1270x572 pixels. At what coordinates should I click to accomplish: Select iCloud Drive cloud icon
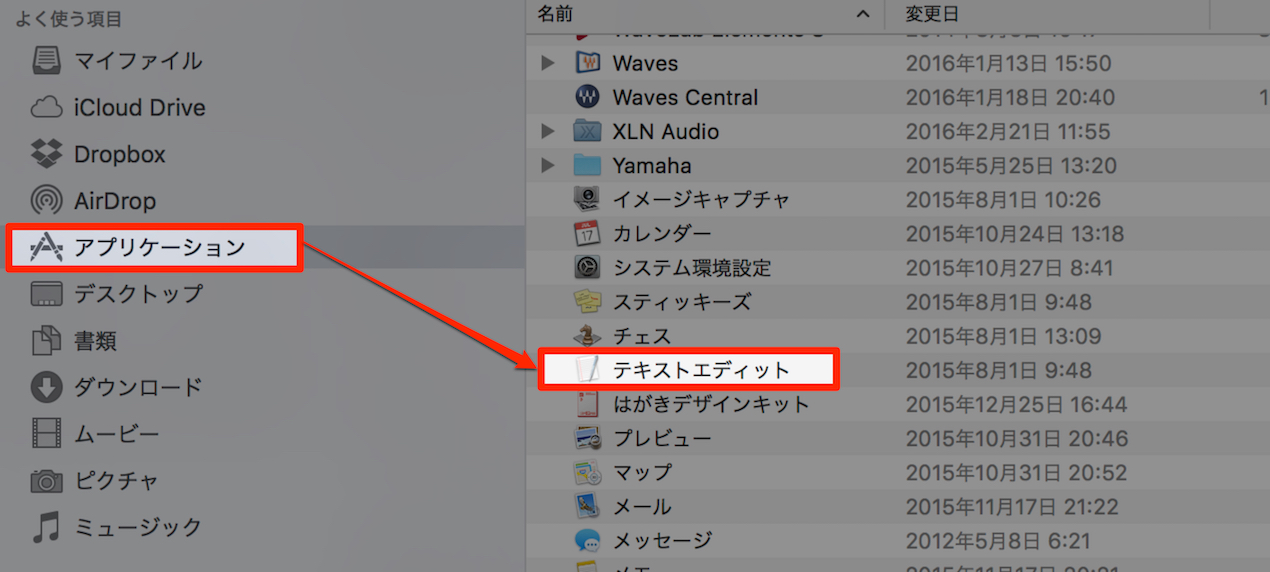tap(47, 108)
